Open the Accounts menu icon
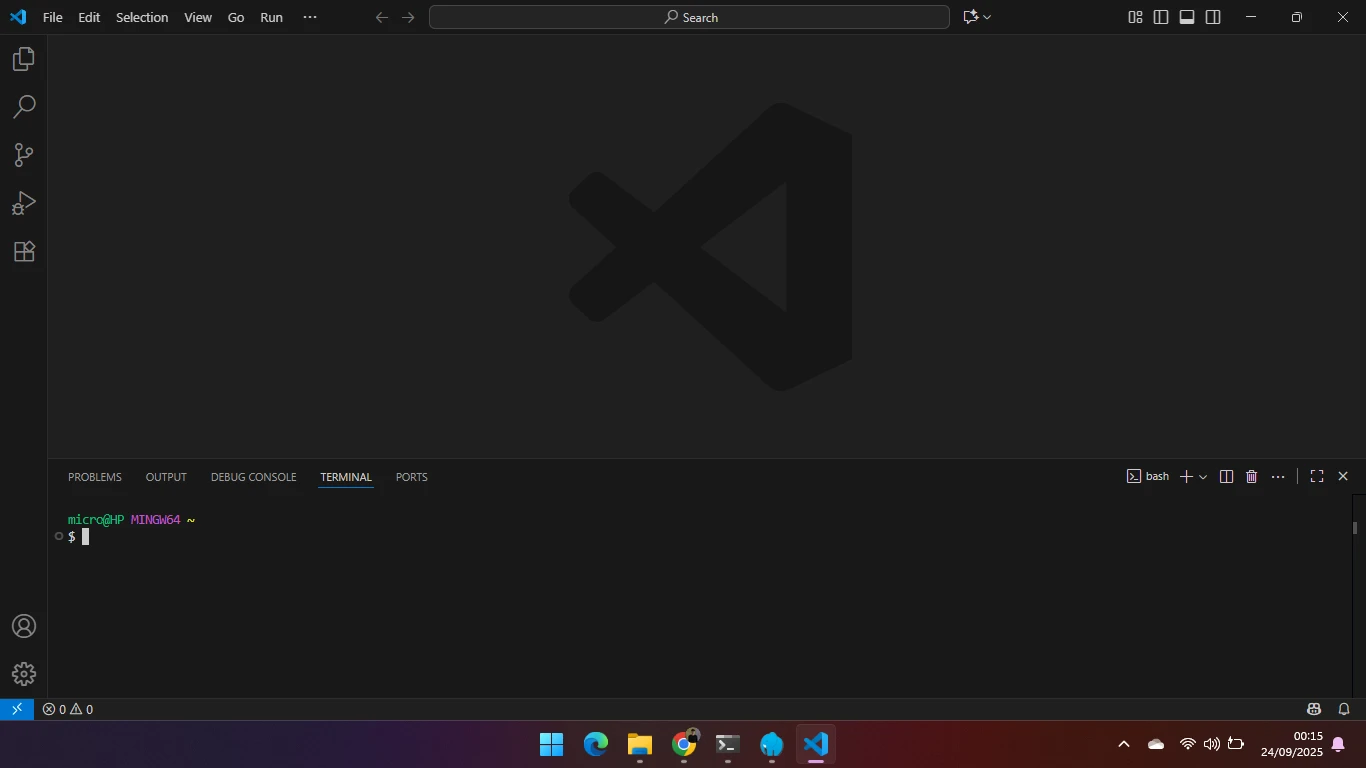This screenshot has height=768, width=1366. [x=24, y=626]
